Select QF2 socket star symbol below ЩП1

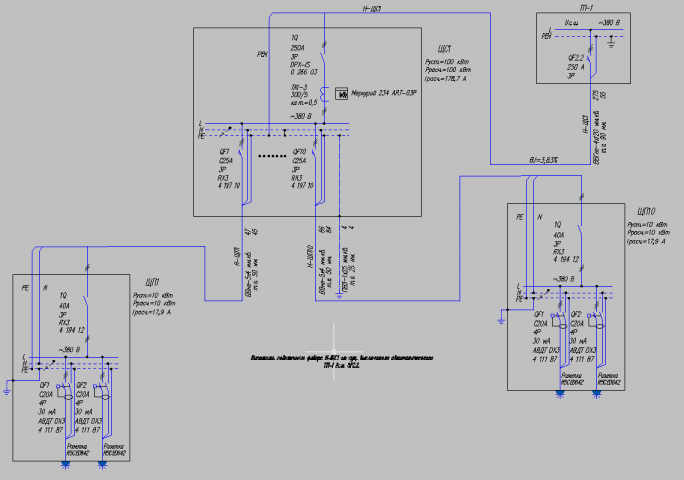[x=102, y=465]
